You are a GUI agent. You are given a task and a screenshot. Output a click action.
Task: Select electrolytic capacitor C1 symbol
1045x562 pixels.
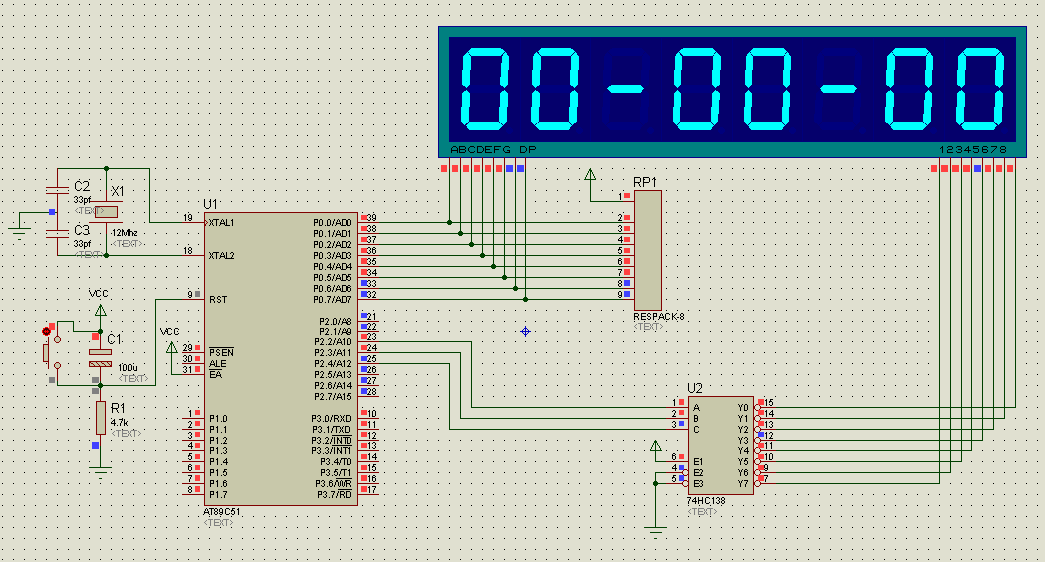pyautogui.click(x=101, y=358)
